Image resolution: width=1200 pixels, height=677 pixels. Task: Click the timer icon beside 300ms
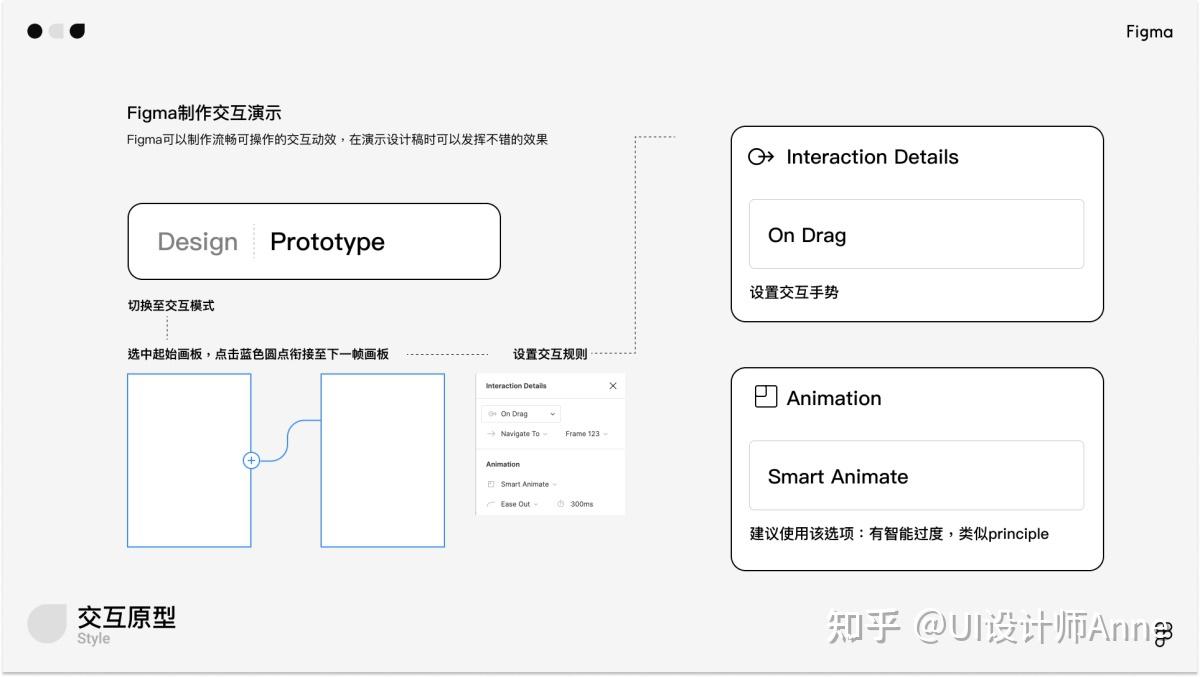tap(560, 504)
